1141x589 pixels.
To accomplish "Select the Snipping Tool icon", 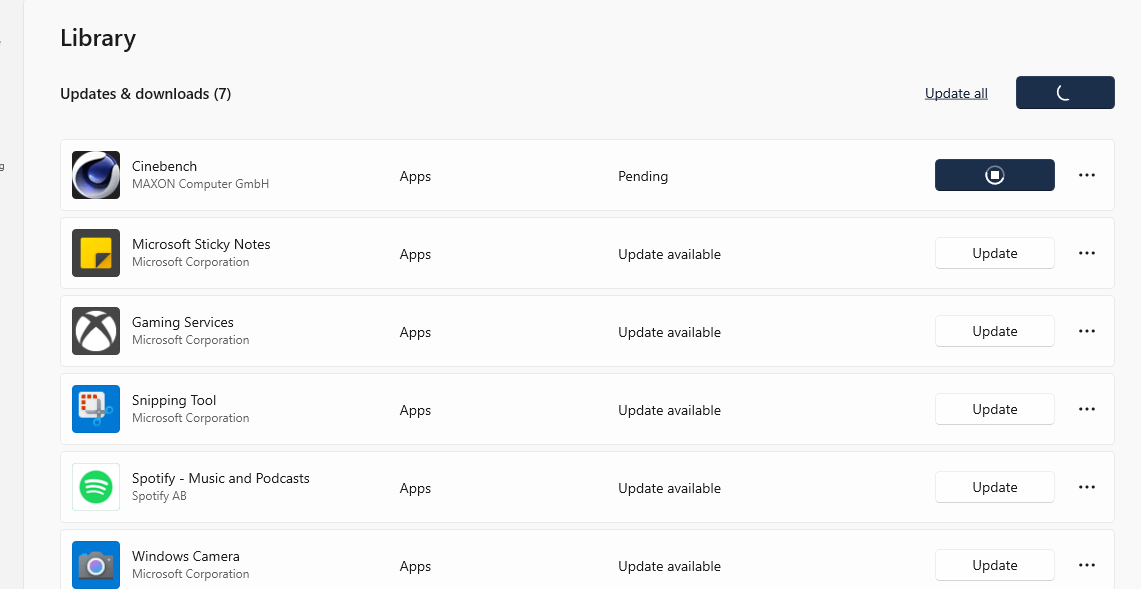I will 96,409.
